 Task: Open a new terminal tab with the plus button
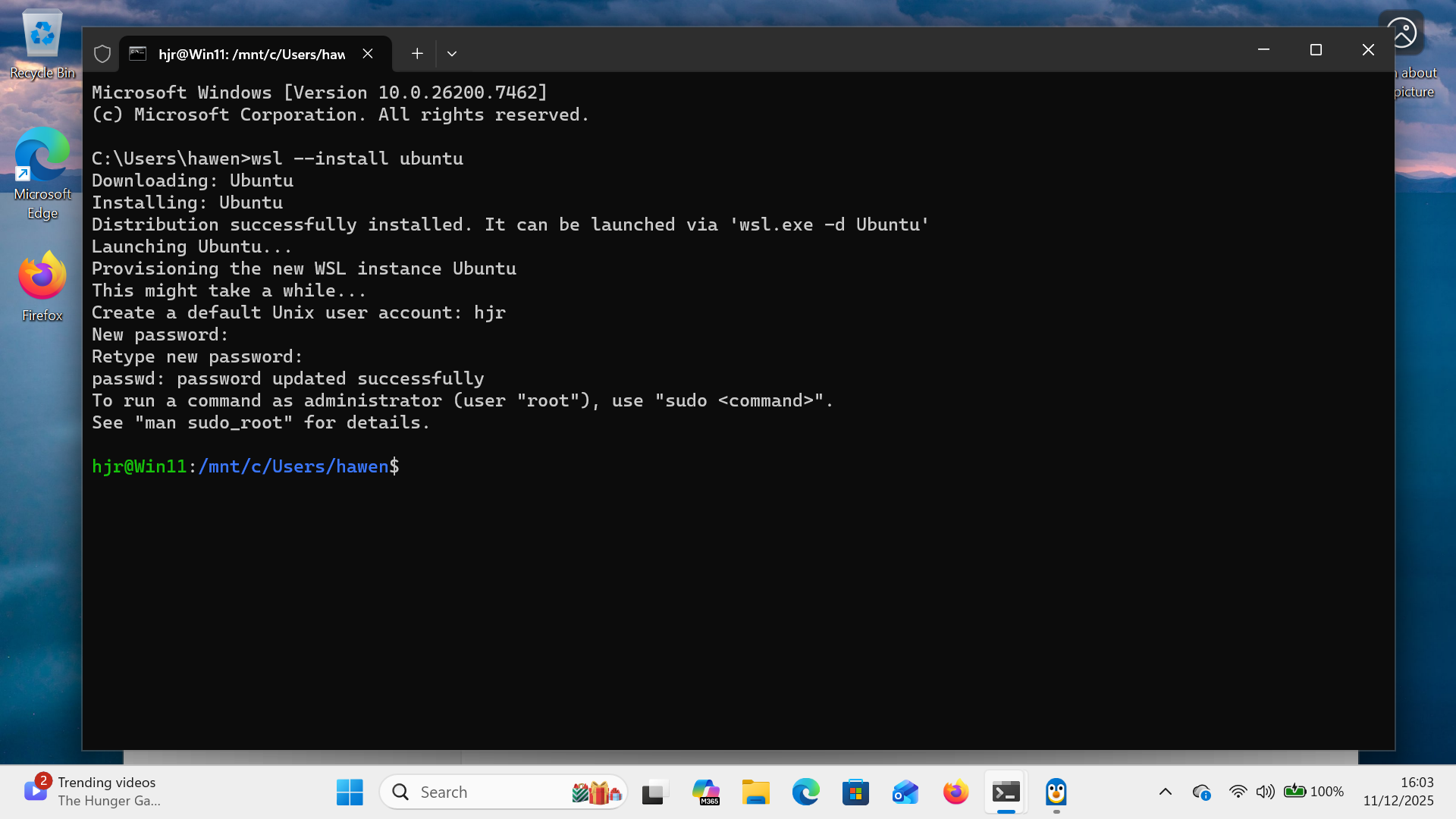tap(416, 53)
